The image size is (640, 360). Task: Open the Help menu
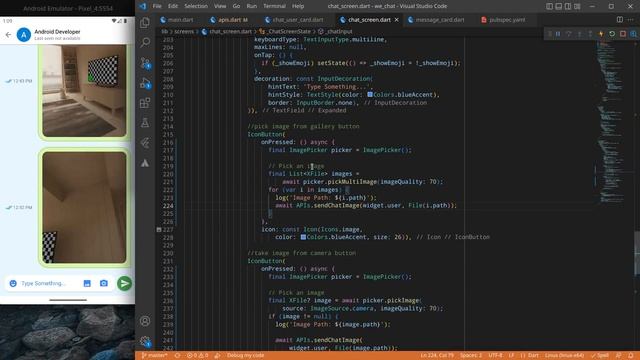(298, 6)
